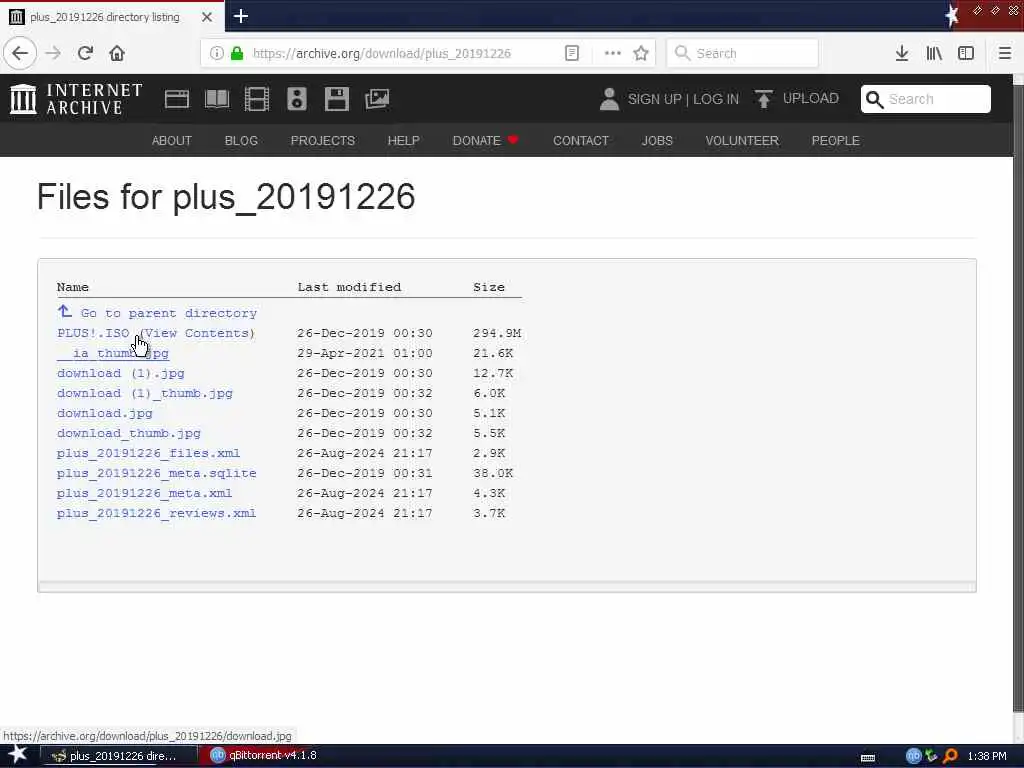Open the CONTACT menu item

click(x=581, y=140)
